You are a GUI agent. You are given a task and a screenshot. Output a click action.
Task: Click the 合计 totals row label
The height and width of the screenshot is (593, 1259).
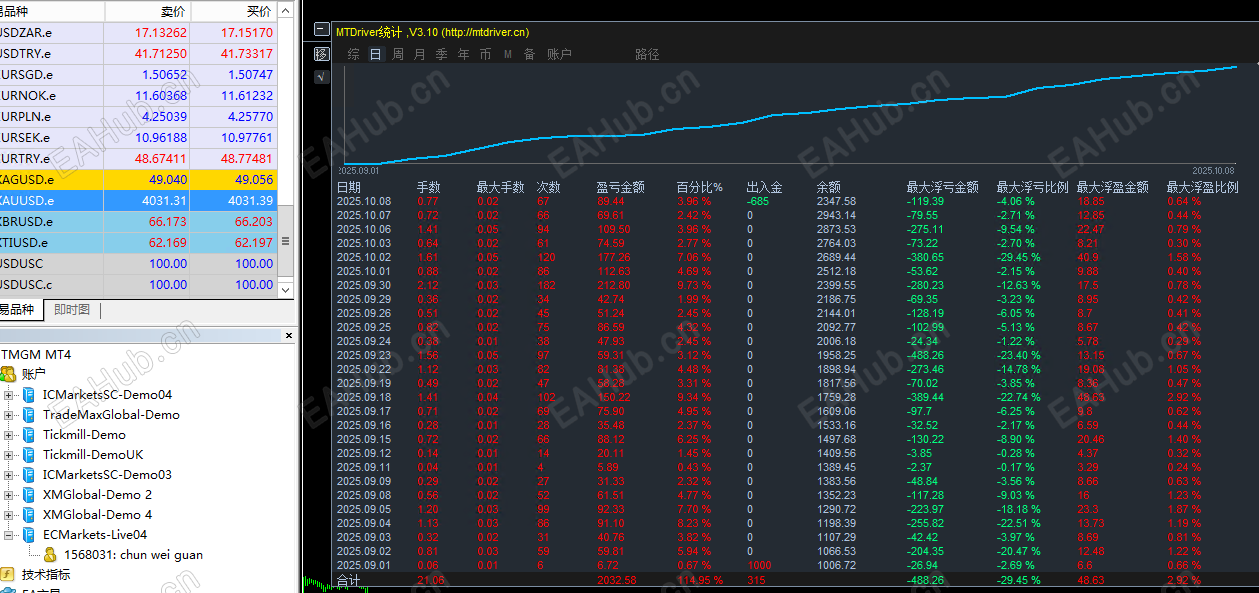(x=348, y=580)
